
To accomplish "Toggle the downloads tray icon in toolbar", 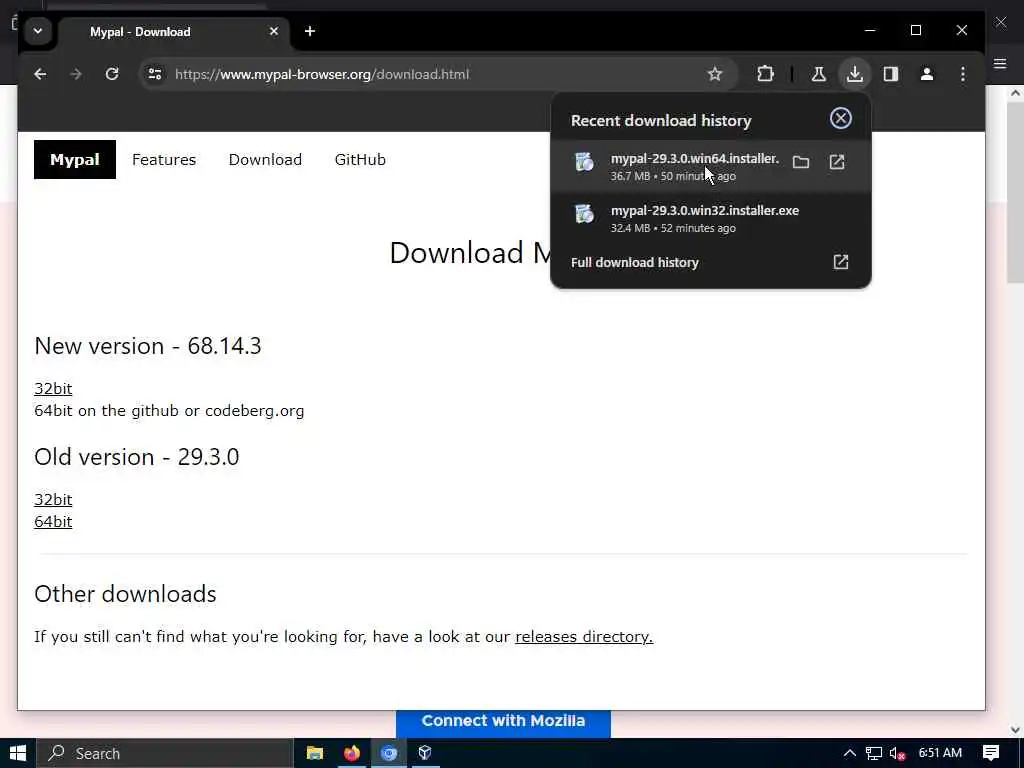I will [855, 74].
